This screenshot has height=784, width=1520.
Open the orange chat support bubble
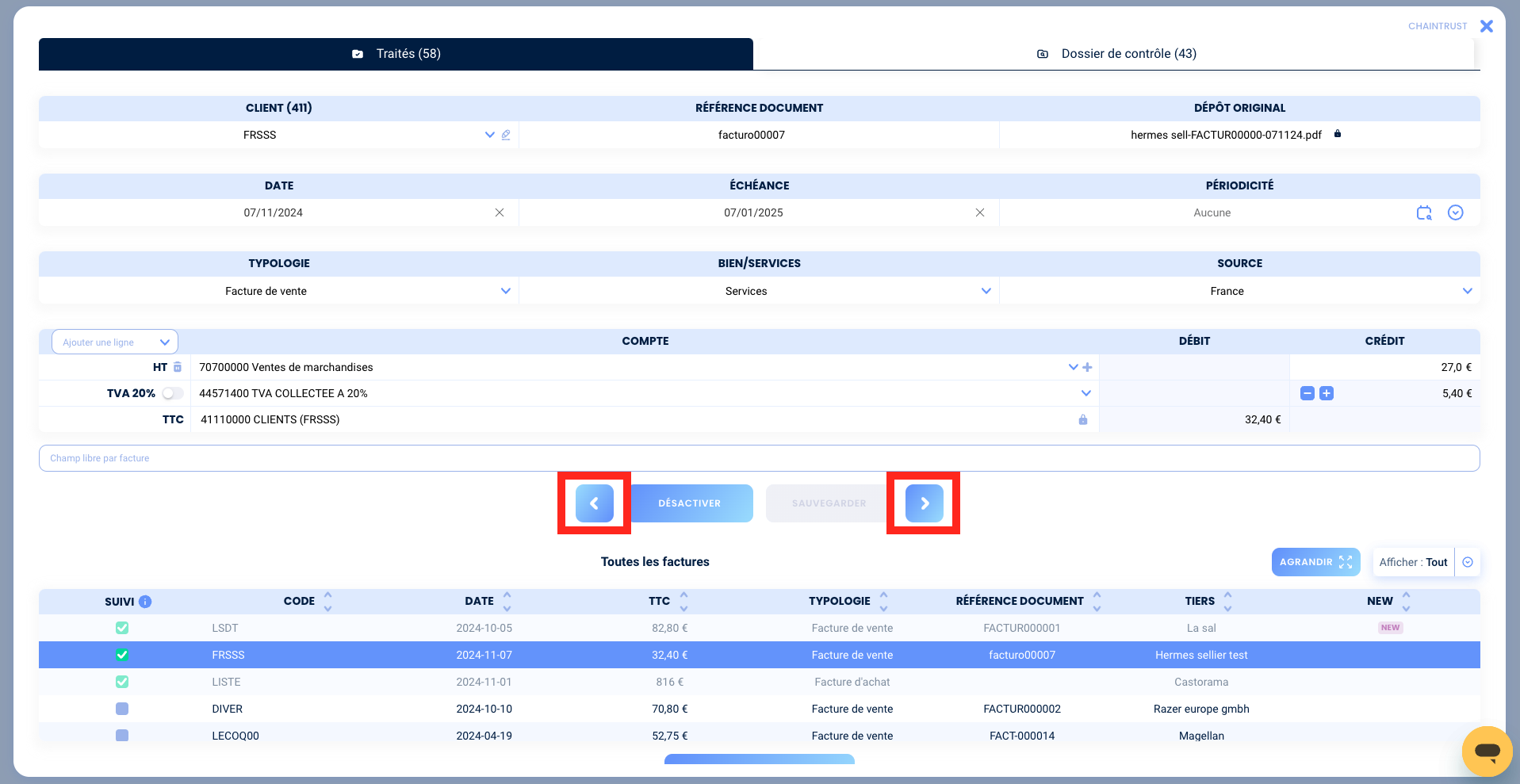click(x=1487, y=751)
